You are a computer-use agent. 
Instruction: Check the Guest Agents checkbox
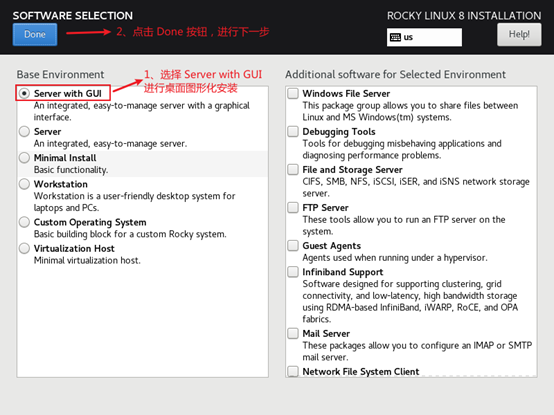293,245
